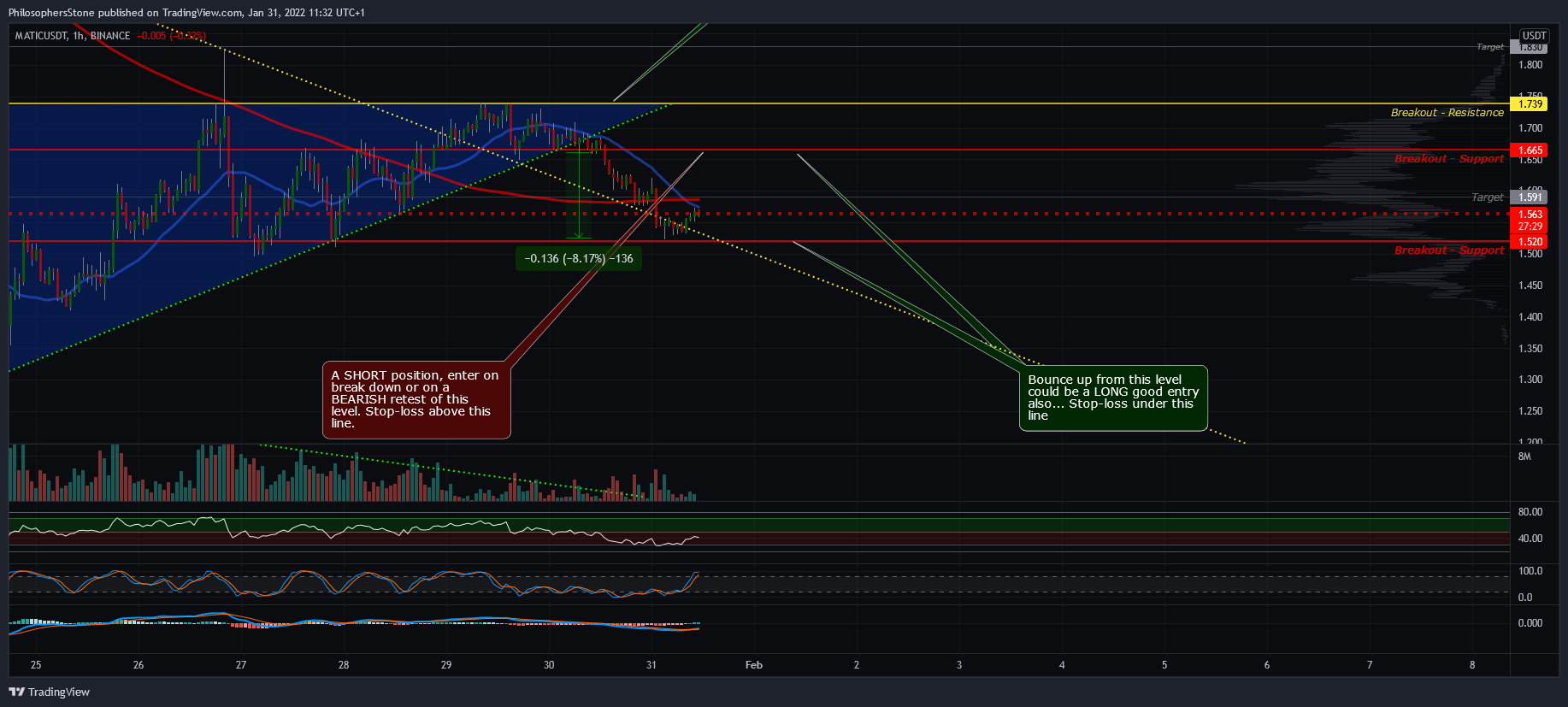Click the 80.00 RSI scale label

[x=1530, y=512]
